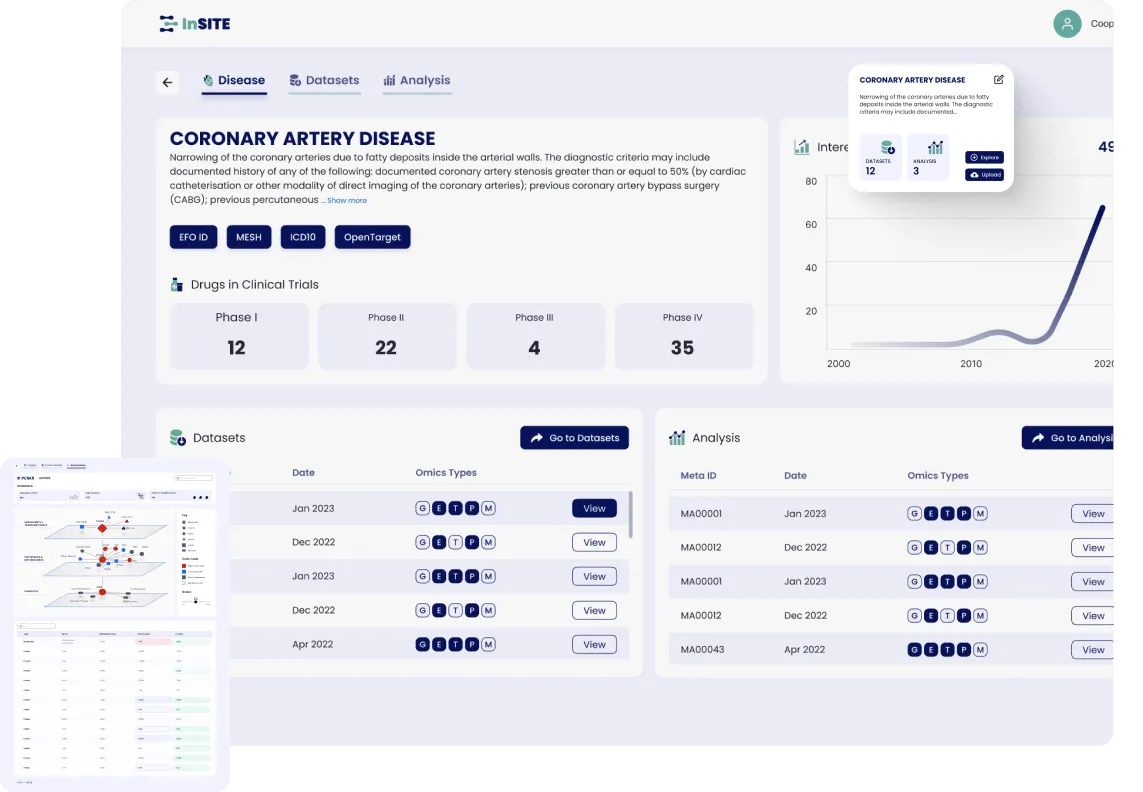Viewport: 1143px width, 792px height.
Task: Expand the truncated description via Show more
Action: pyautogui.click(x=346, y=200)
